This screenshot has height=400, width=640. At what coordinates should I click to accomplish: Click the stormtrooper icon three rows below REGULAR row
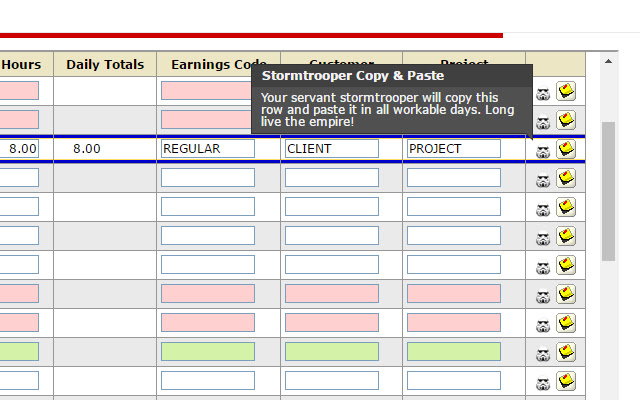[x=543, y=238]
